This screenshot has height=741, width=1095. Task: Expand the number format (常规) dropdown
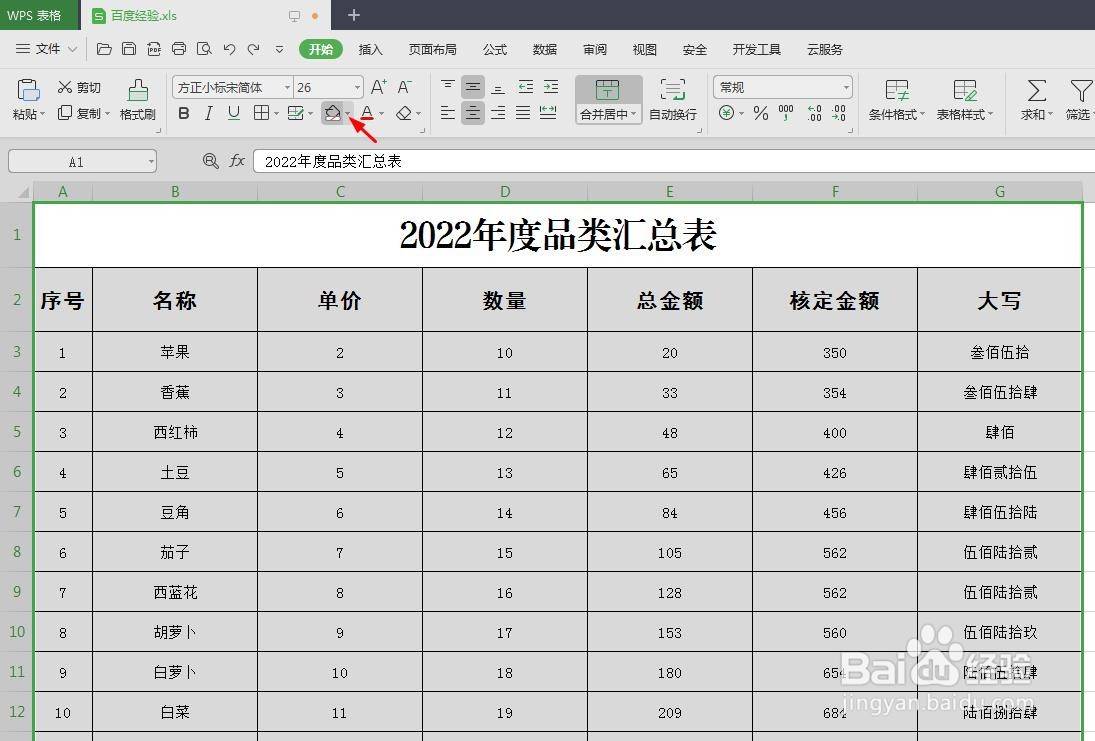pos(848,87)
